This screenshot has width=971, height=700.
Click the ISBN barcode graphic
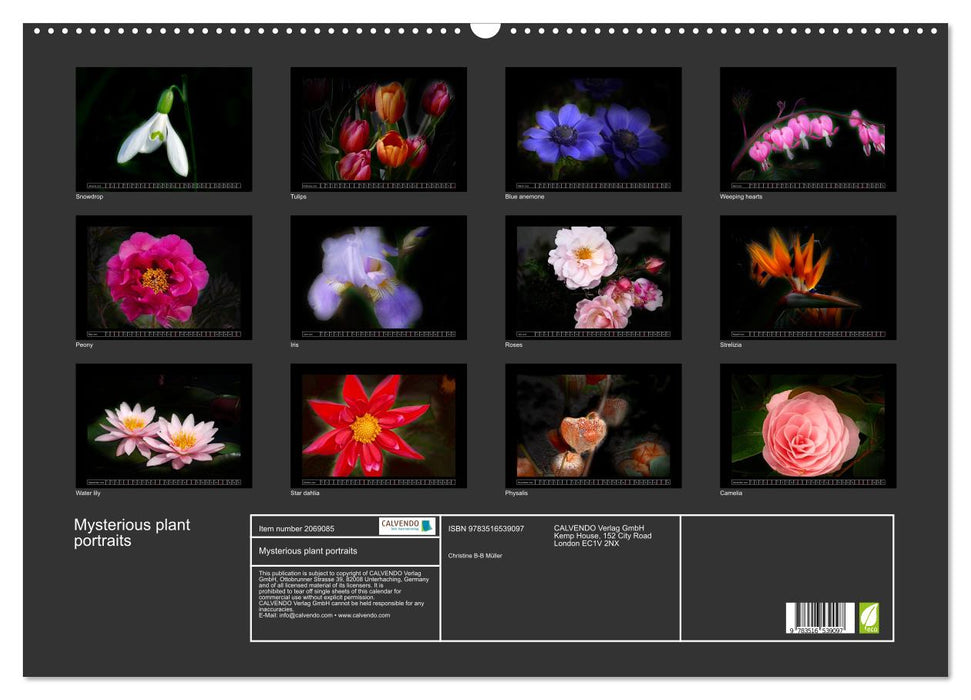click(822, 618)
